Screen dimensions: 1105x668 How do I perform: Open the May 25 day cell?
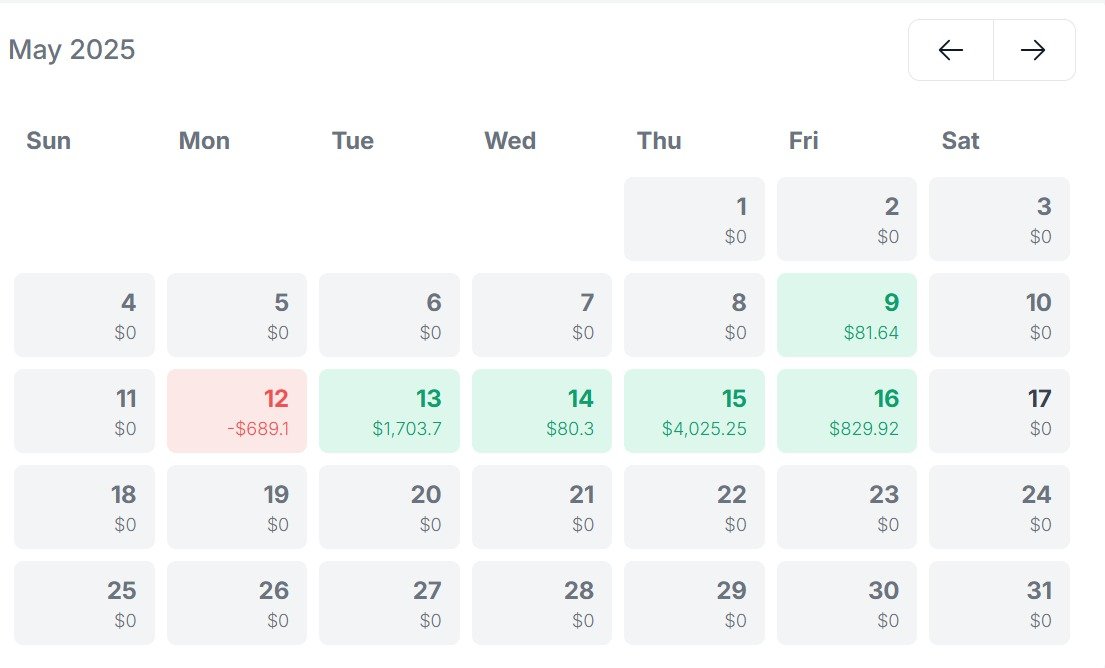click(84, 603)
